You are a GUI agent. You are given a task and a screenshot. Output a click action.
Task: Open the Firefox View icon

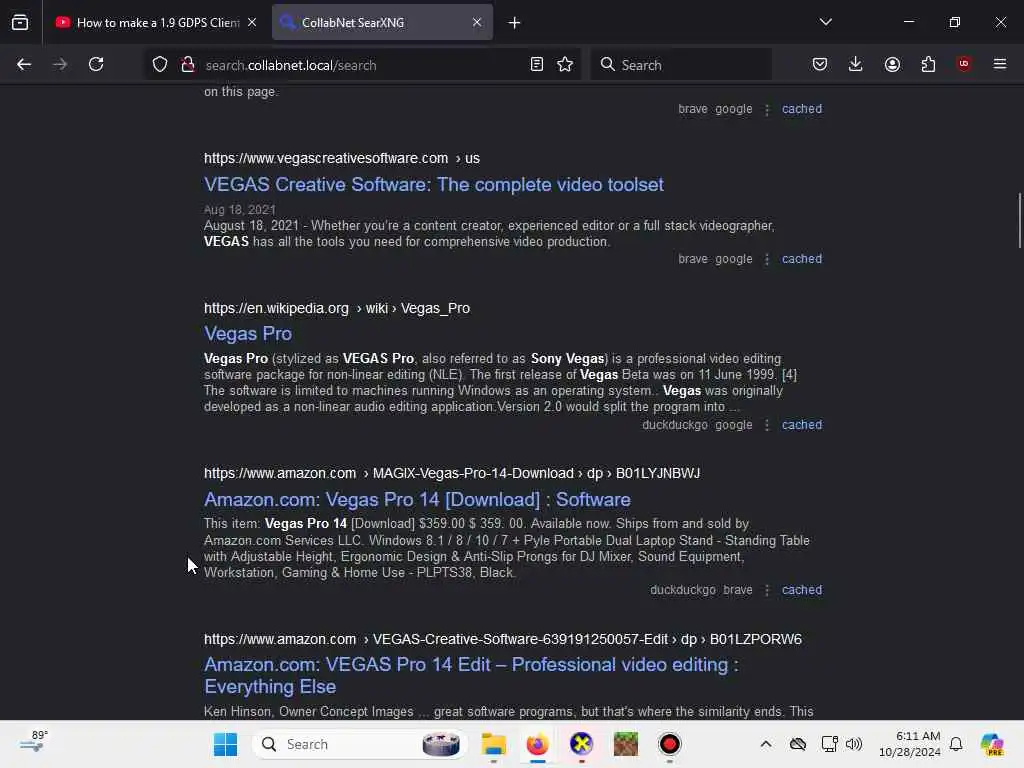(x=20, y=22)
